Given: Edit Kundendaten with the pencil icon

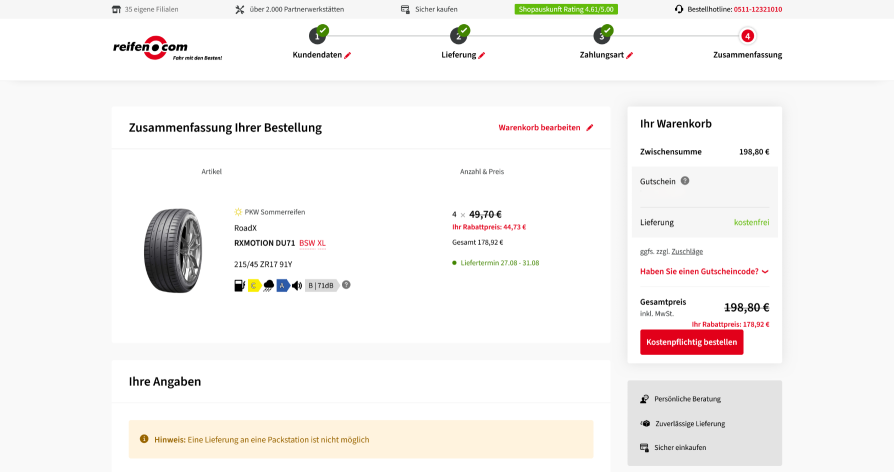Looking at the screenshot, I should point(347,55).
